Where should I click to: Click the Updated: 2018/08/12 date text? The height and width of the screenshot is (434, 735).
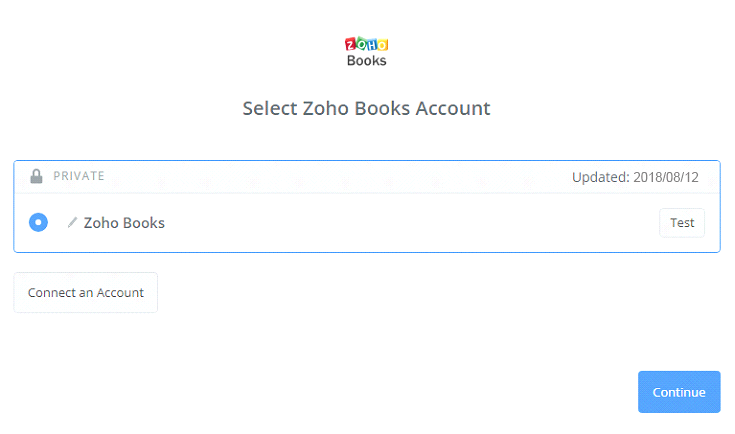coord(635,177)
